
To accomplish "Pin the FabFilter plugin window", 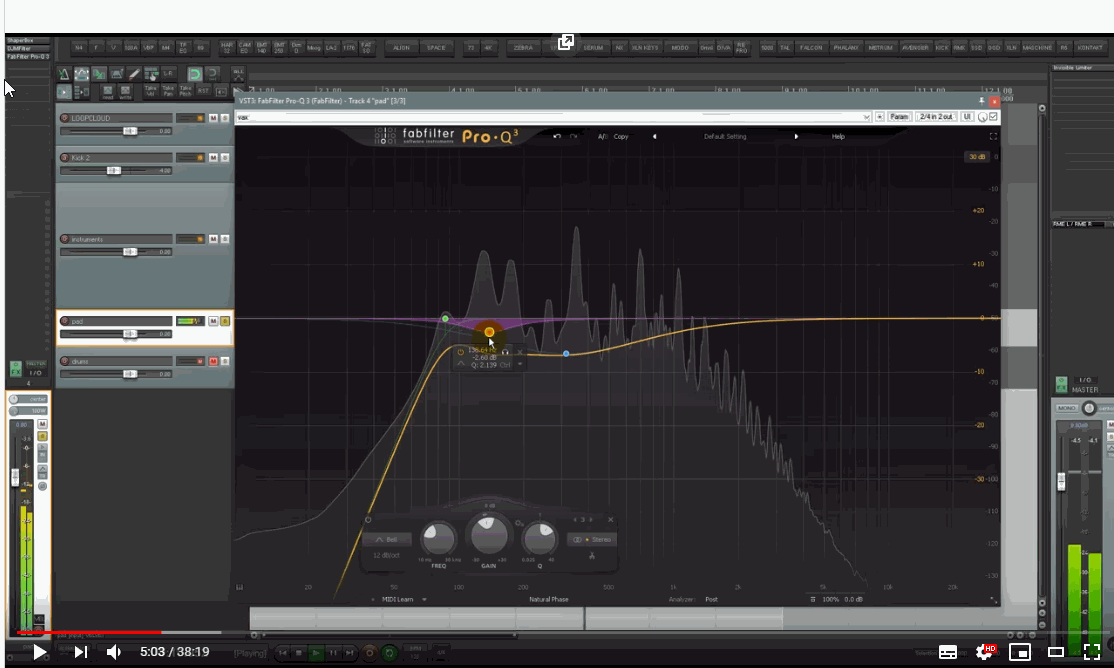I will click(982, 101).
